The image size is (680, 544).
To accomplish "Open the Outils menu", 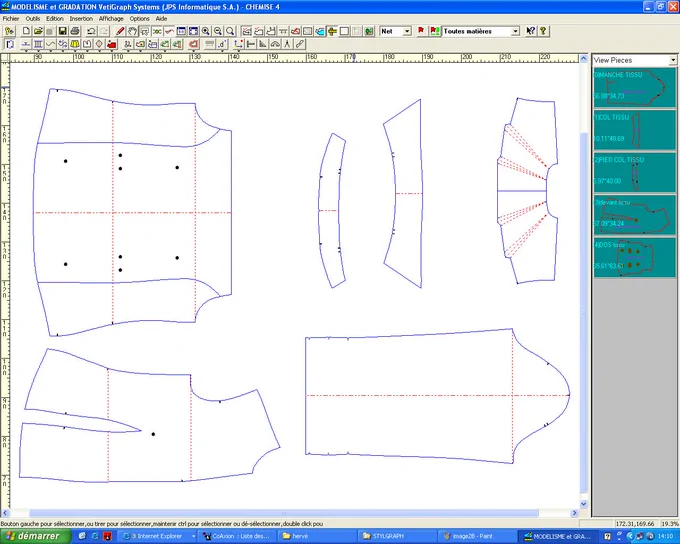I will point(33,19).
